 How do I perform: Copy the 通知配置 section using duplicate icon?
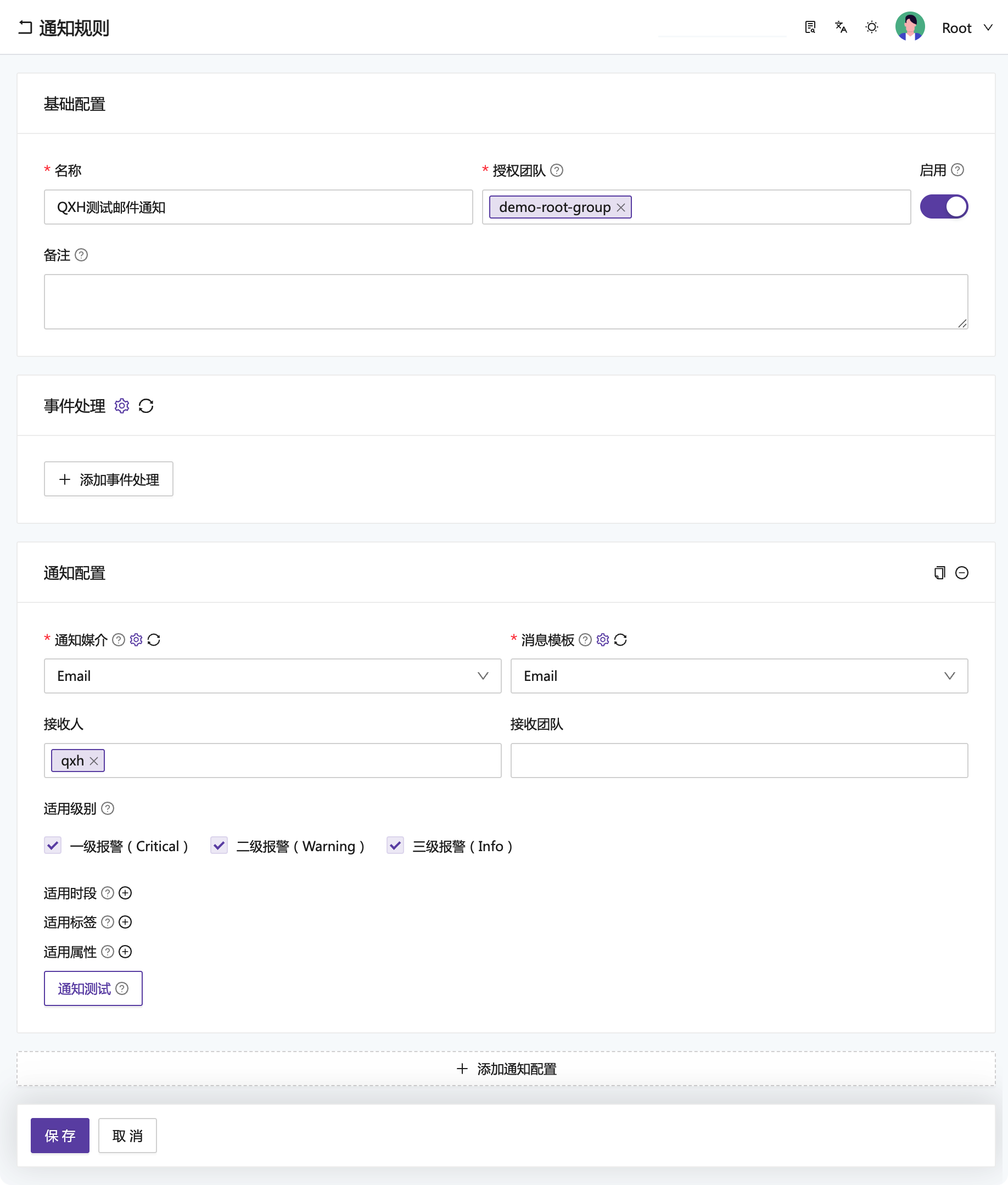939,573
